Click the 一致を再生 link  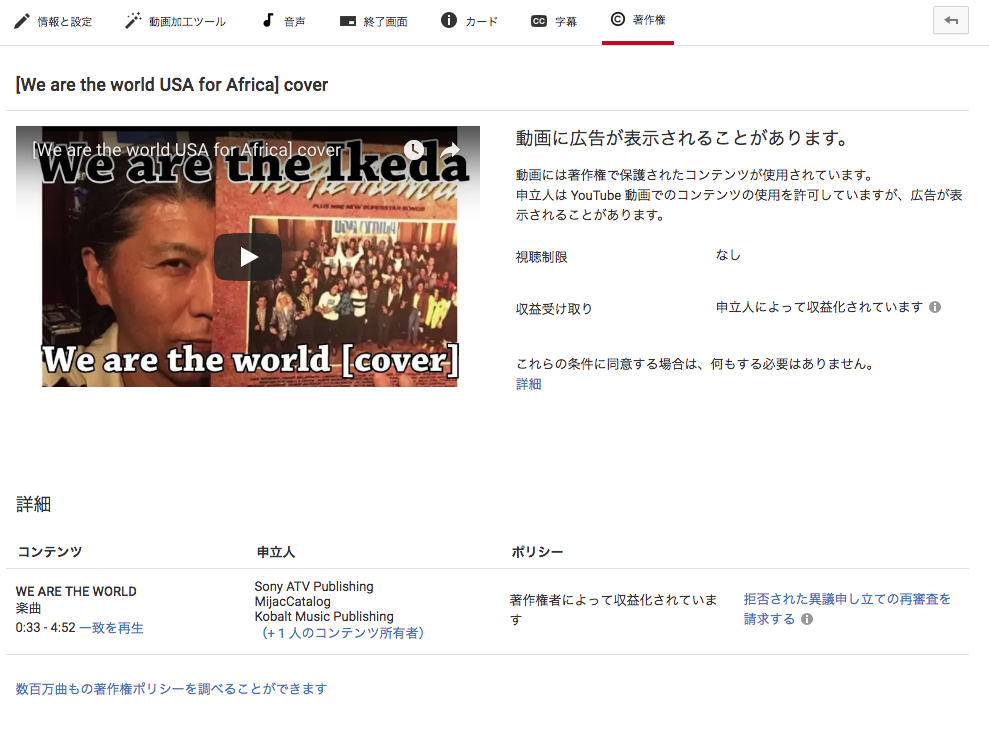[x=112, y=628]
